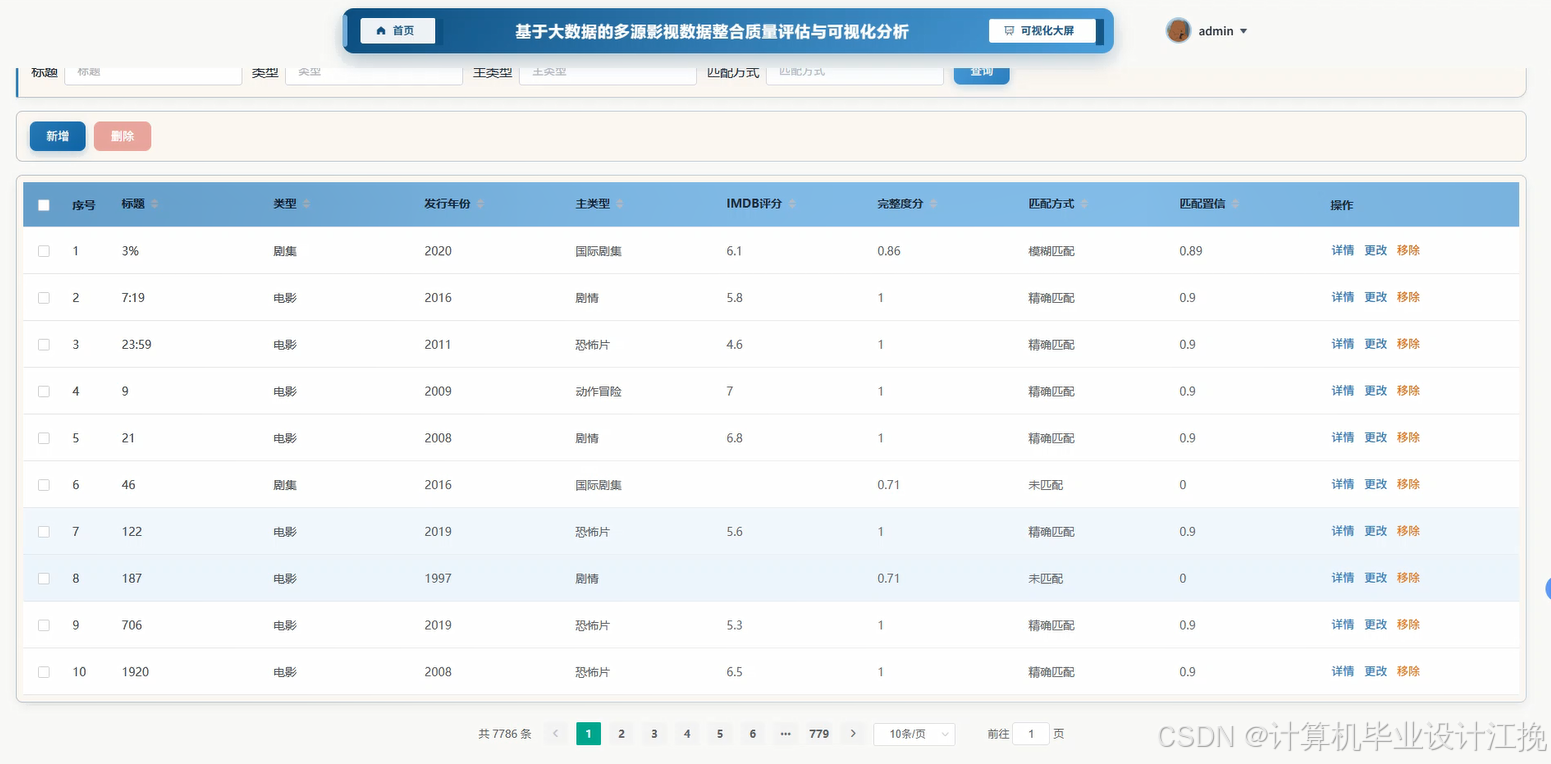1551x764 pixels.
Task: Go to the next page arrow
Action: click(x=852, y=734)
